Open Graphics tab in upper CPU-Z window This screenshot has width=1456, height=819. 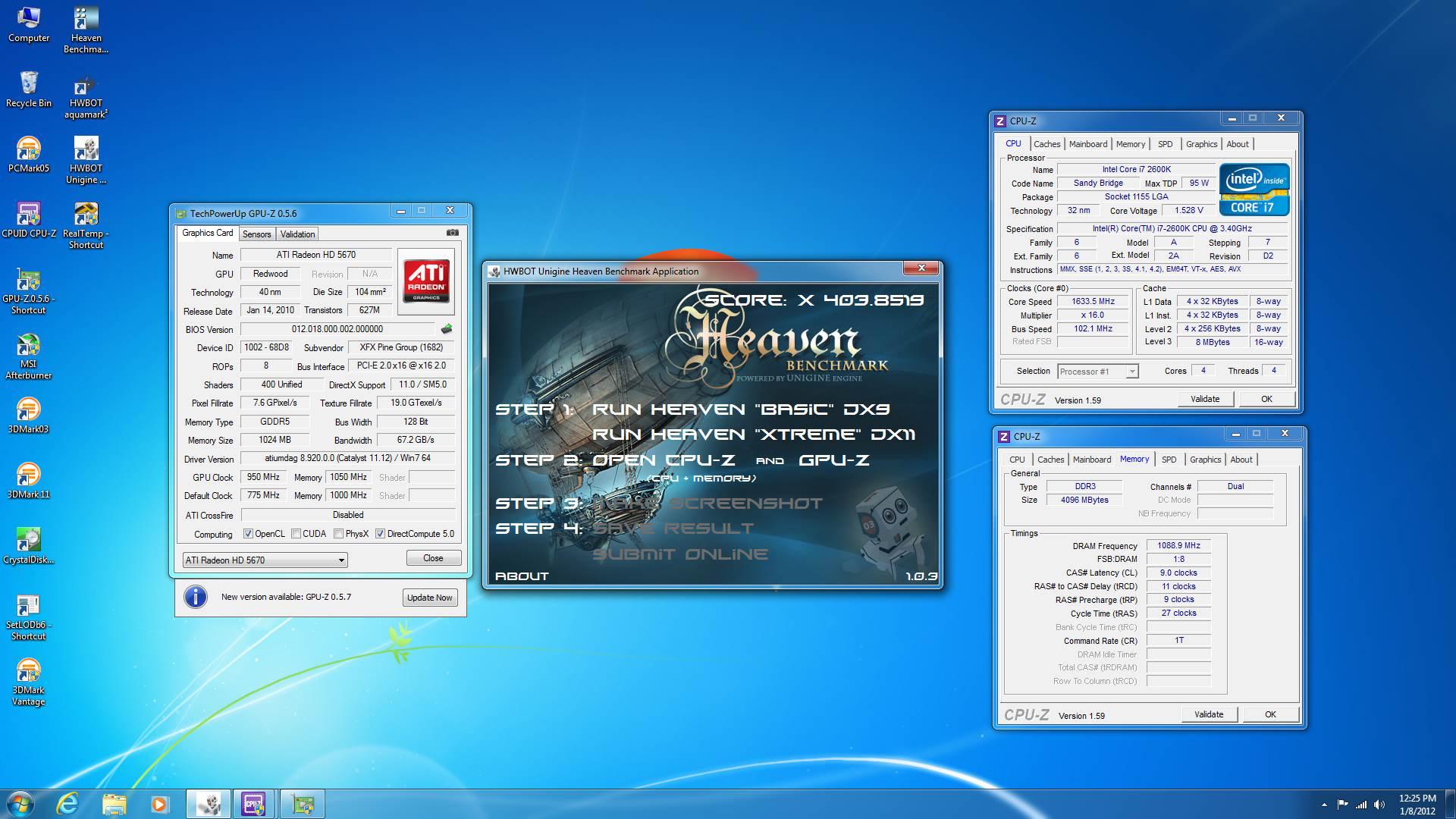pyautogui.click(x=1201, y=144)
